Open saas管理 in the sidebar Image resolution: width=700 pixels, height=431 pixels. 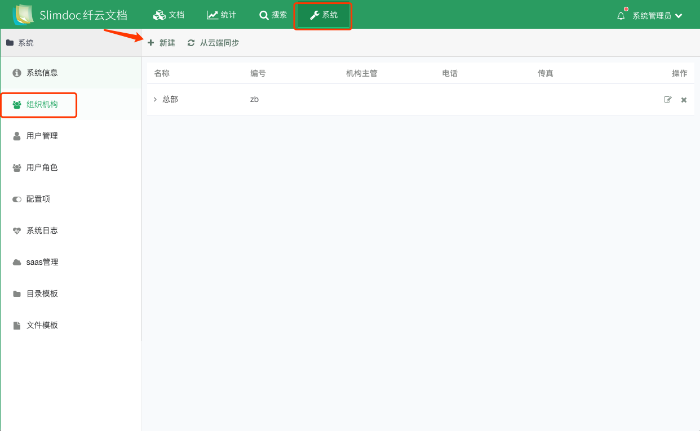pyautogui.click(x=71, y=262)
